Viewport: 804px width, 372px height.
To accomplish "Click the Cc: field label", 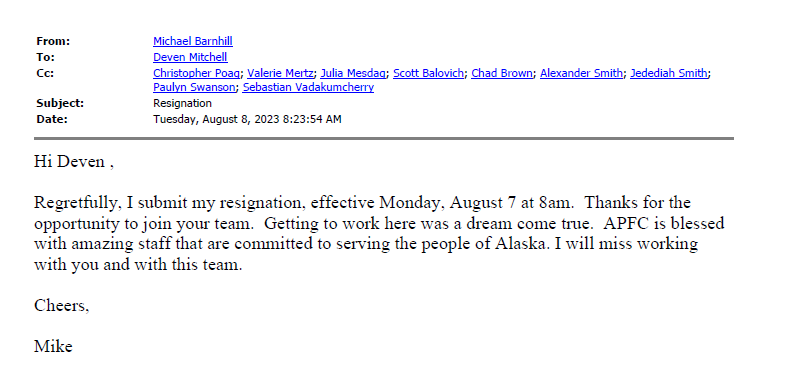I will coord(45,73).
